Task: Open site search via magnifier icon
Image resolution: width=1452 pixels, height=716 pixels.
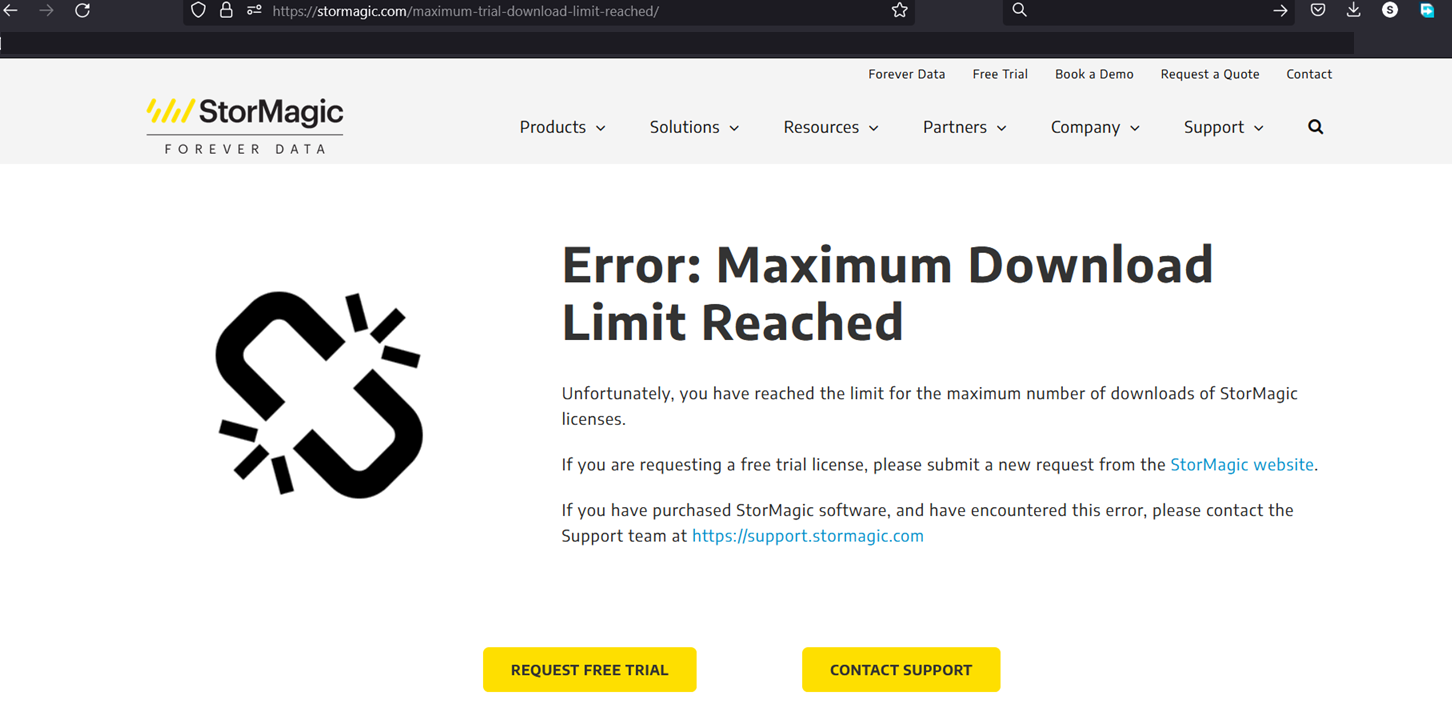Action: click(1316, 127)
